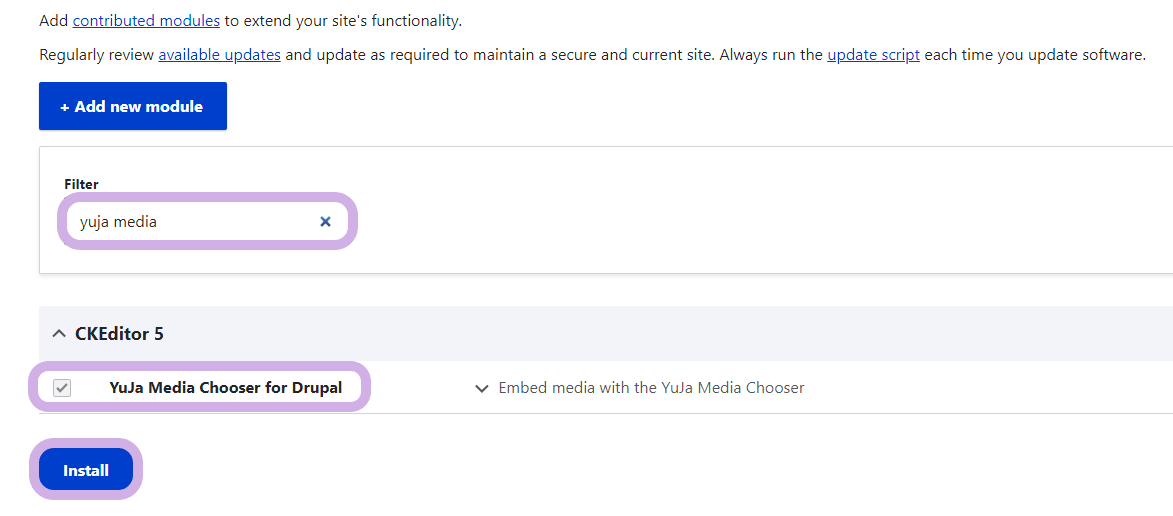This screenshot has width=1173, height=516.
Task: Clear the filter text with the X icon
Action: (x=325, y=221)
